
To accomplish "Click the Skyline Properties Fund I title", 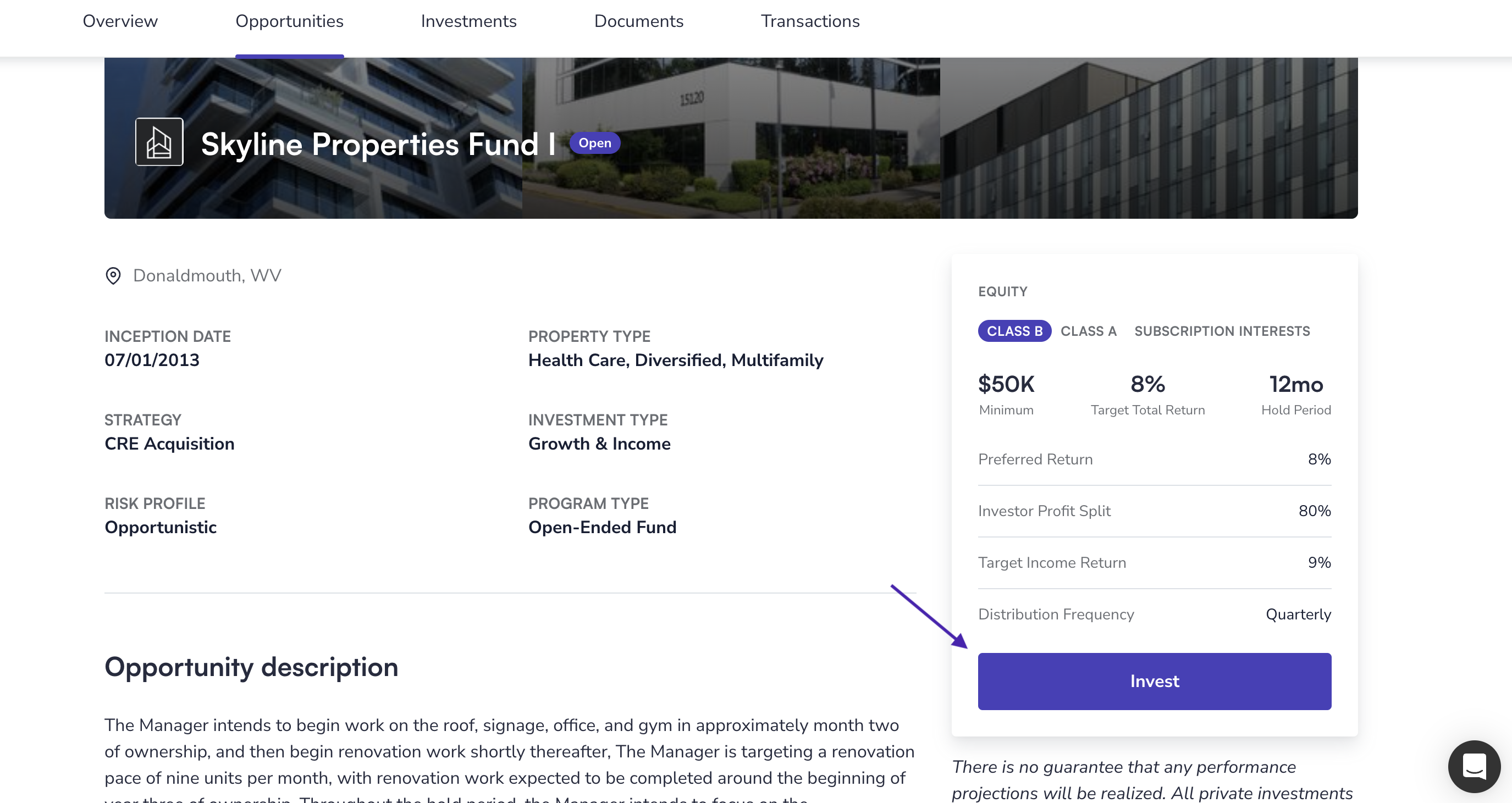I will (378, 143).
